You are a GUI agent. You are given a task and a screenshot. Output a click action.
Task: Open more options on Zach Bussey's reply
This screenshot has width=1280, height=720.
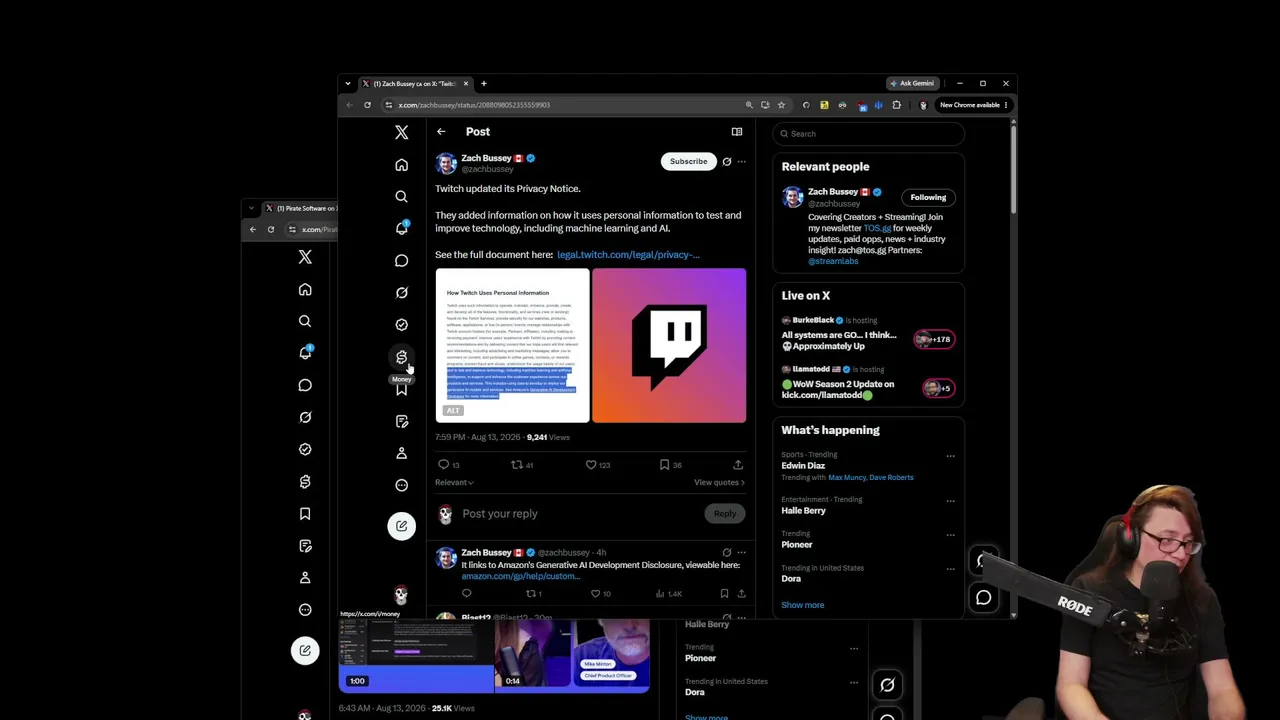point(741,552)
